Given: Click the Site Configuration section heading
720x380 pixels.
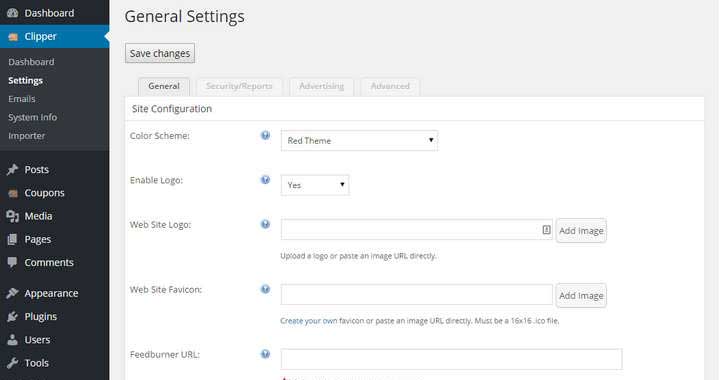Looking at the screenshot, I should click(x=172, y=109).
